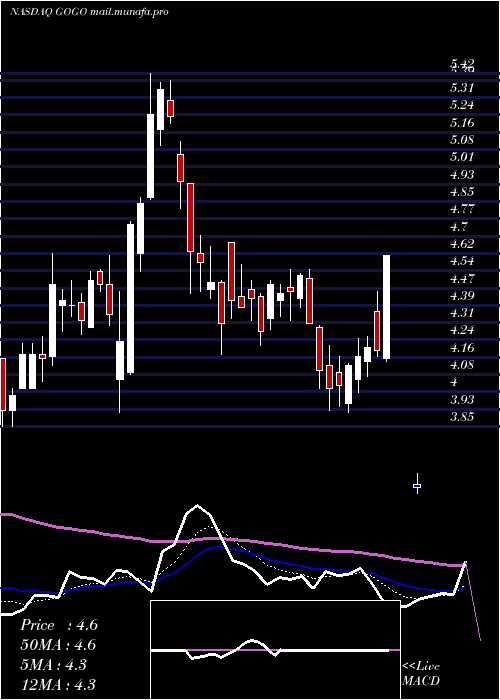500x700 pixels.
Task: Click the 4.08 price axis label
Action: pos(462,365)
